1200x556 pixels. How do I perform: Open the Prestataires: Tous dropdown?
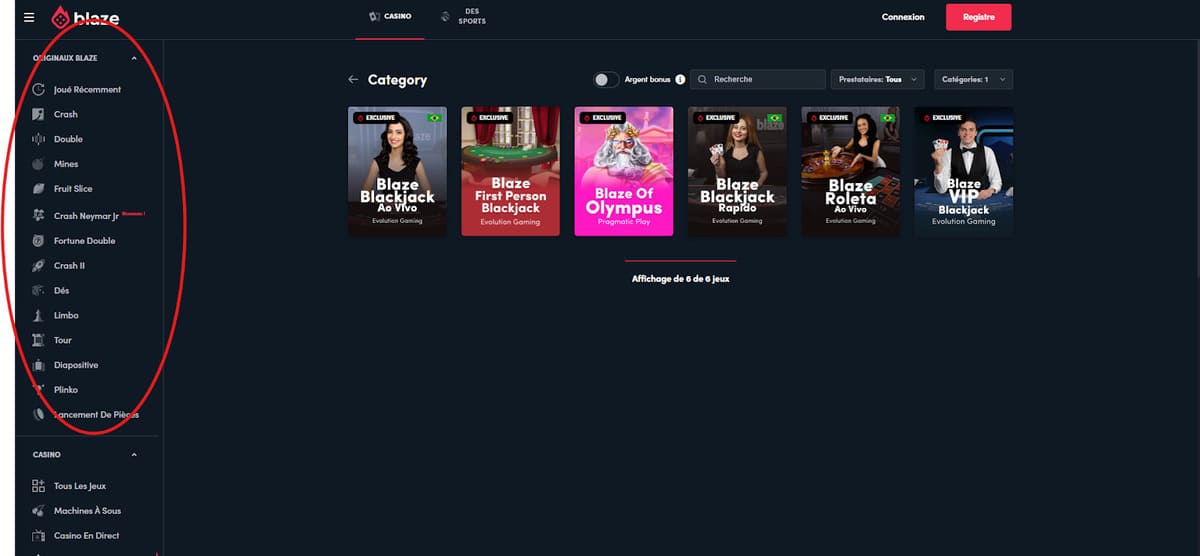[878, 79]
